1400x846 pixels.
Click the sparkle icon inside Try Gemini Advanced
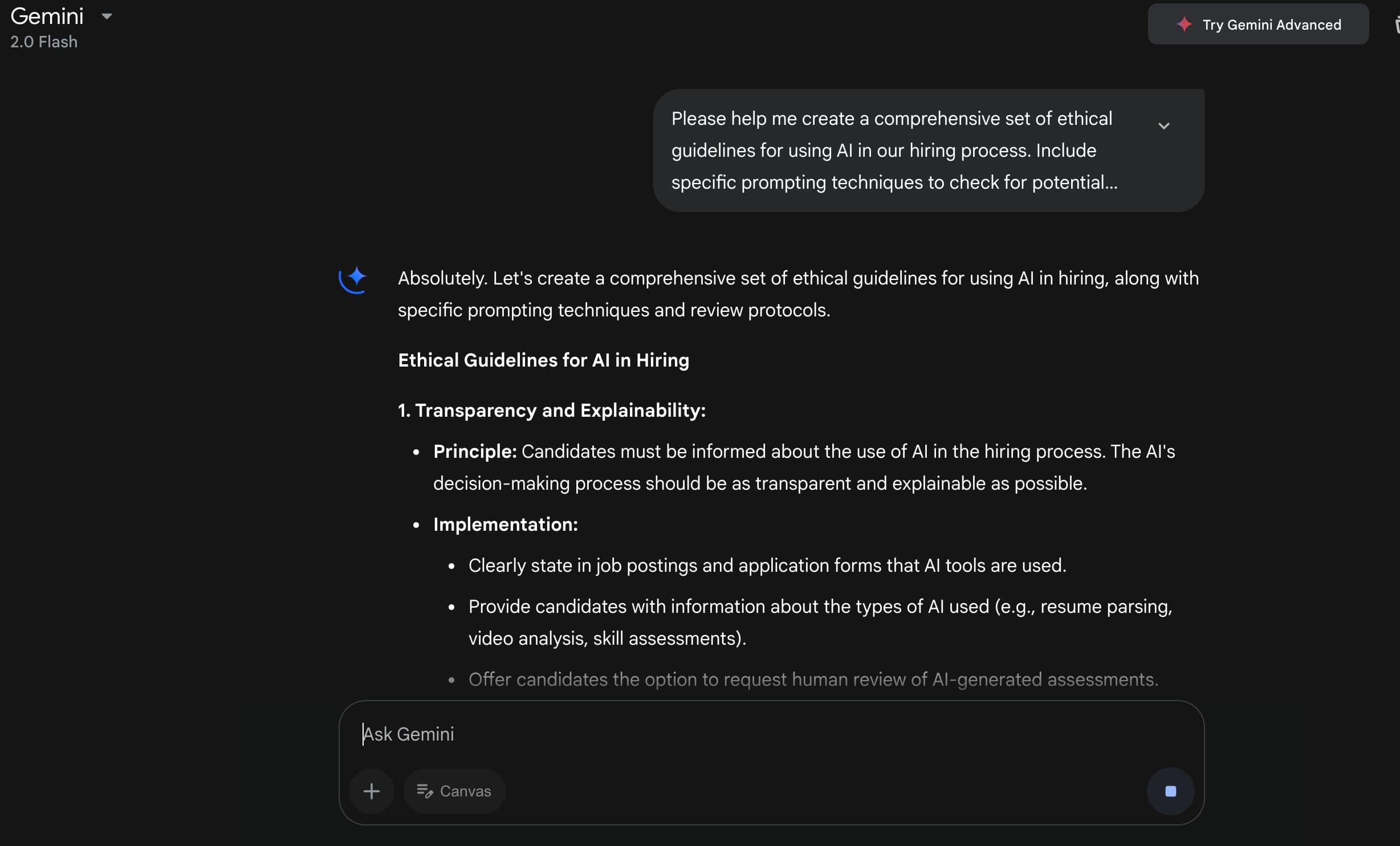(1185, 25)
